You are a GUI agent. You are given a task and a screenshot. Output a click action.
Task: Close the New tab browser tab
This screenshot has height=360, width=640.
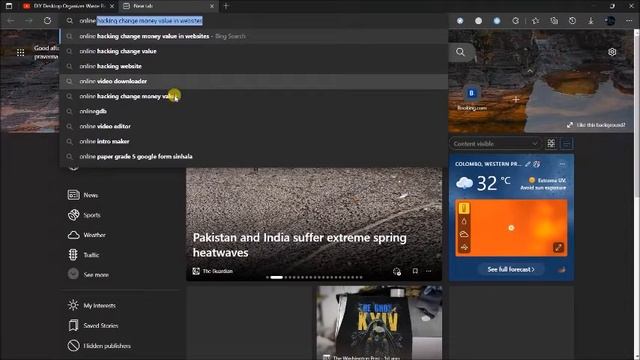tap(212, 6)
